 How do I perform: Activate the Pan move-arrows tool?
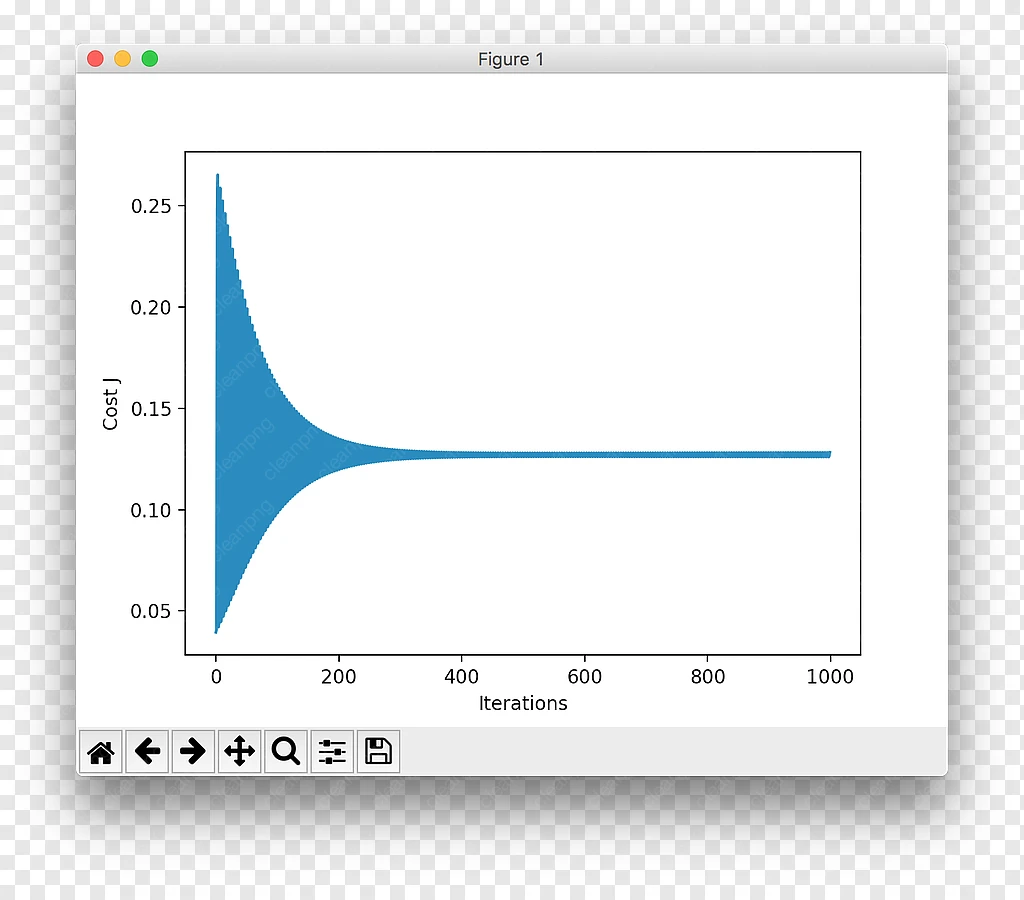point(240,751)
